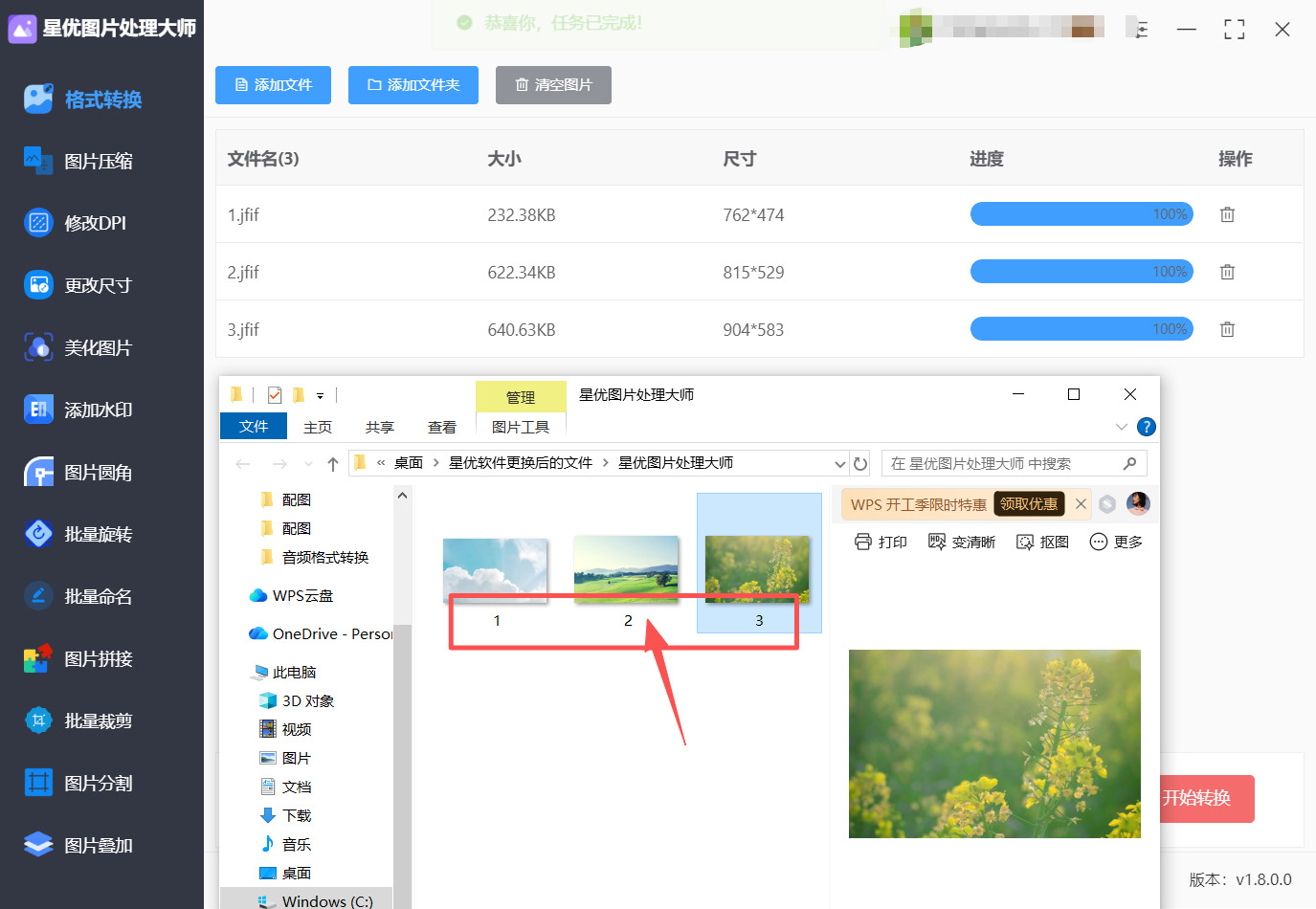Choose 图片叠加 from the sidebar

78,845
